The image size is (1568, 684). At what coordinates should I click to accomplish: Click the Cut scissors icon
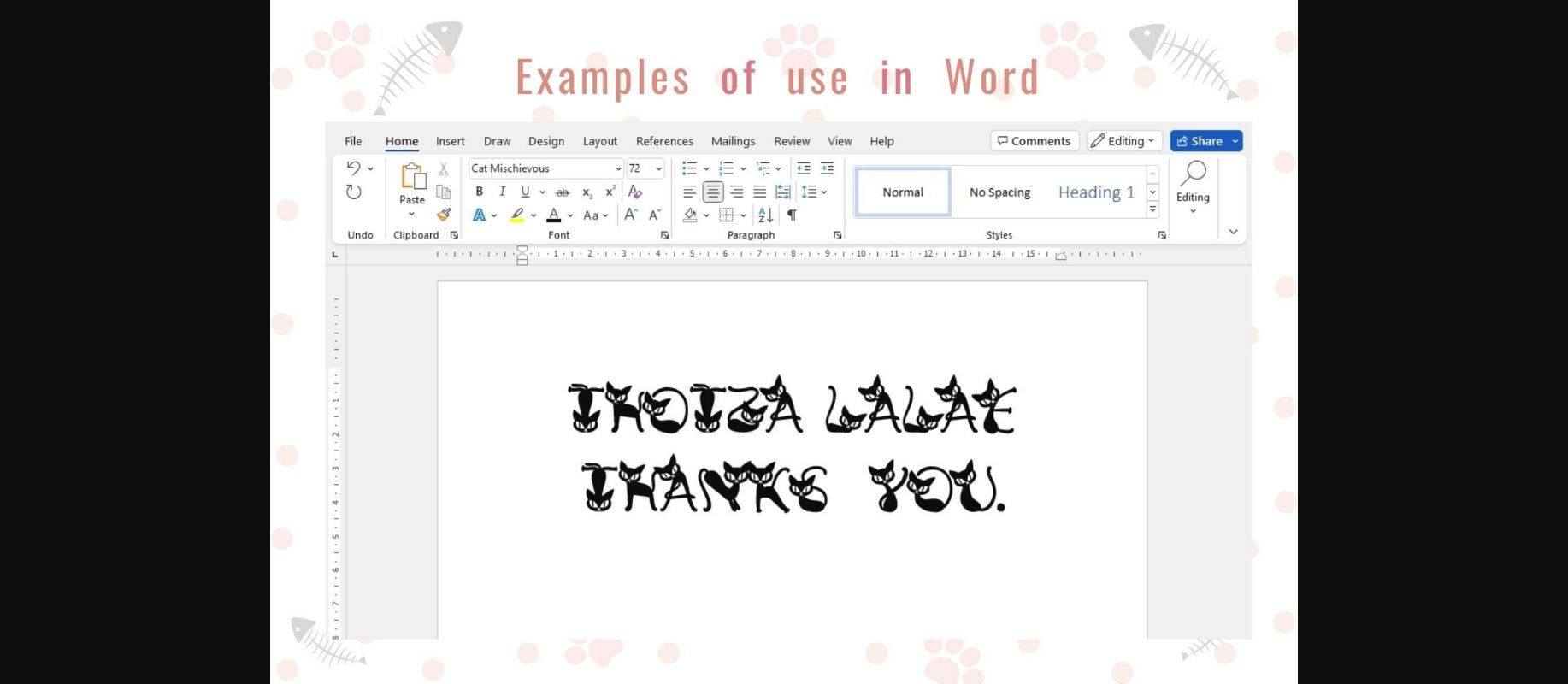coord(443,168)
